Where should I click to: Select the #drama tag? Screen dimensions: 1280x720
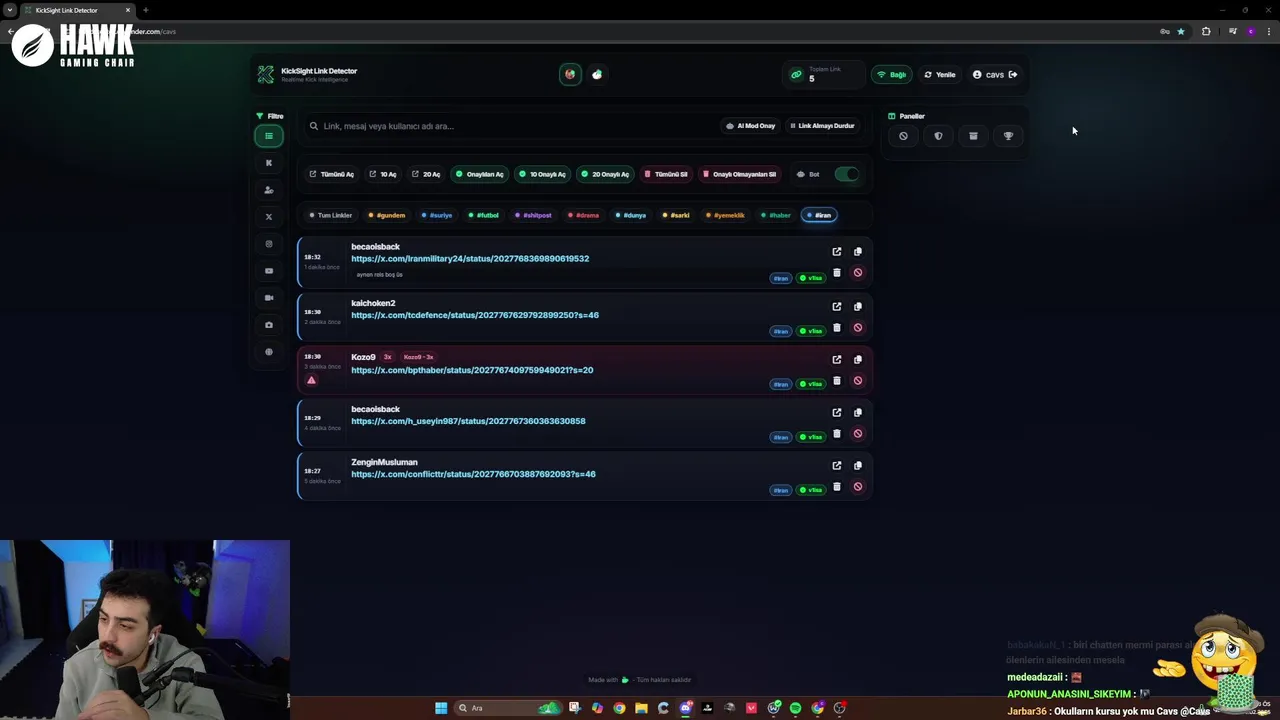(x=583, y=215)
